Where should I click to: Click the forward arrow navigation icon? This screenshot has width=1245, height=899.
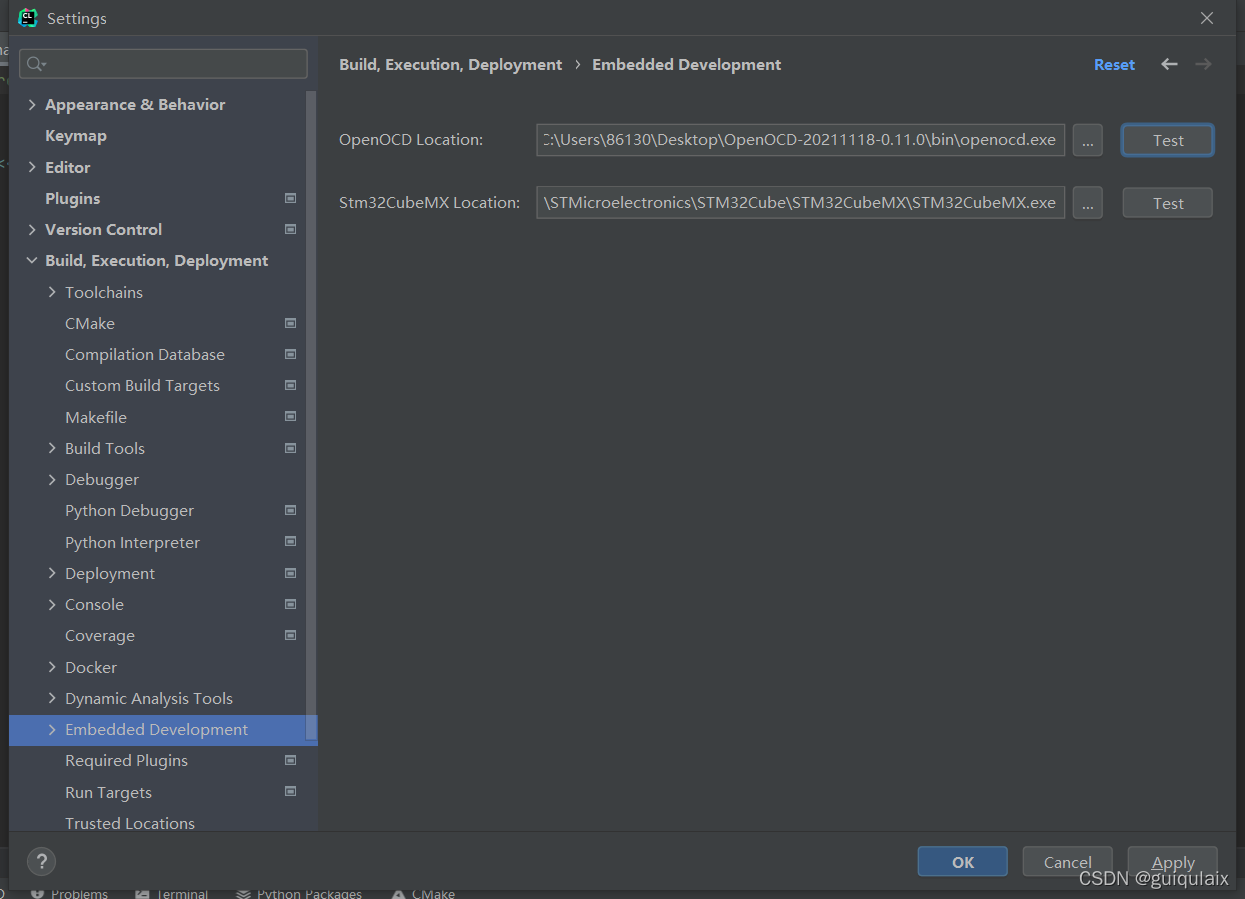tap(1203, 64)
